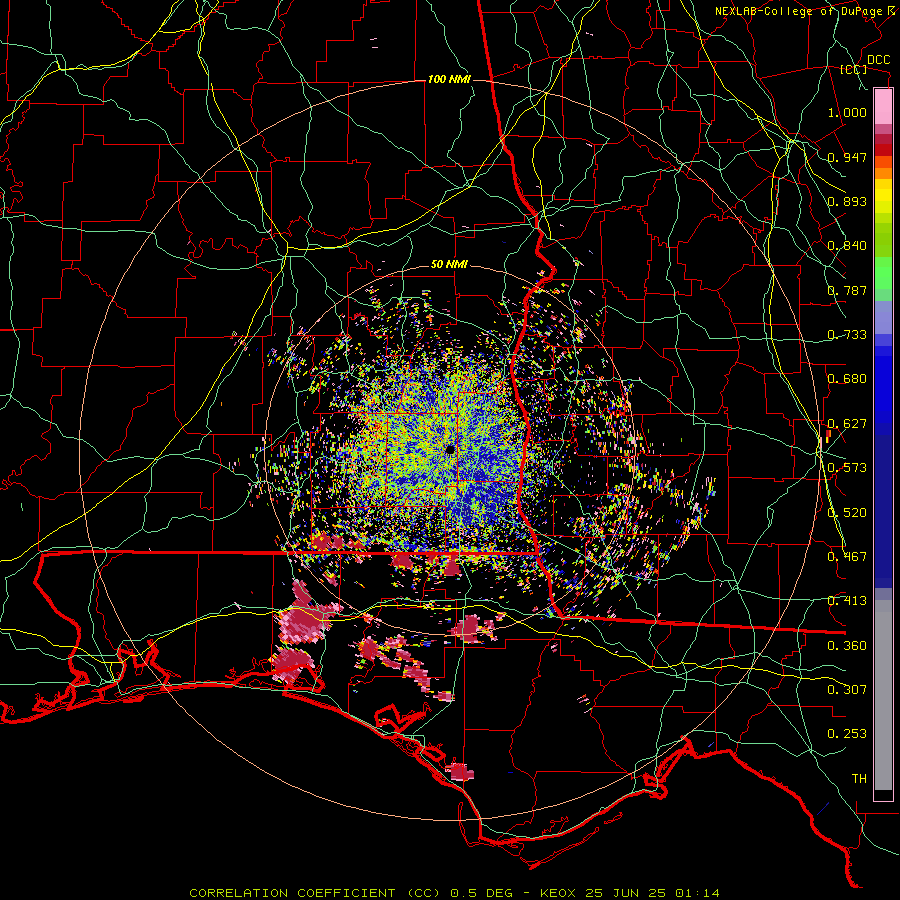Click the "100 NMI" range ring label
This screenshot has height=900, width=900.
pos(449,79)
